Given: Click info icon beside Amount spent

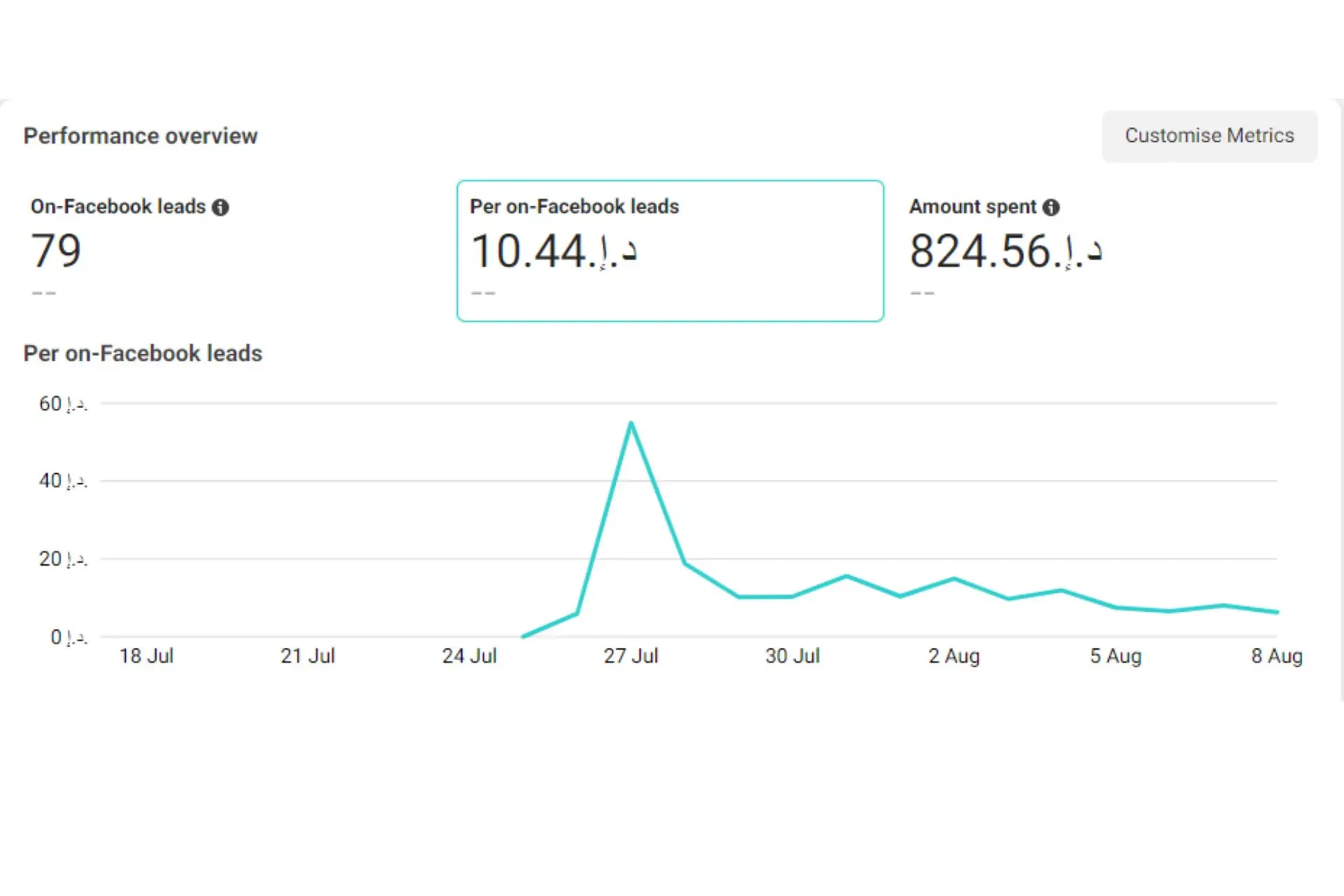Looking at the screenshot, I should click(1051, 207).
